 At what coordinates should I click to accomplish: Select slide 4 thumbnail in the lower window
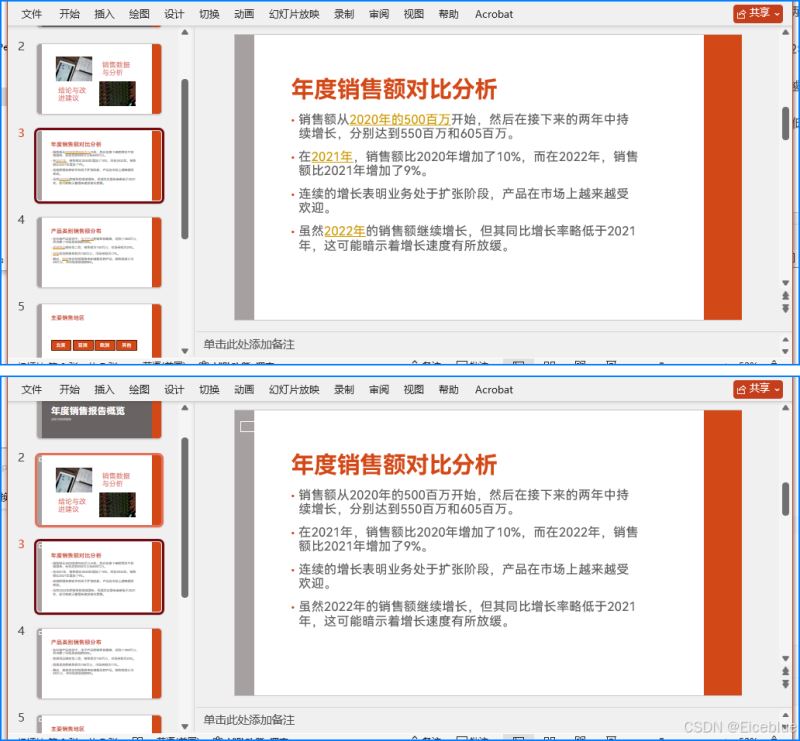(x=99, y=663)
